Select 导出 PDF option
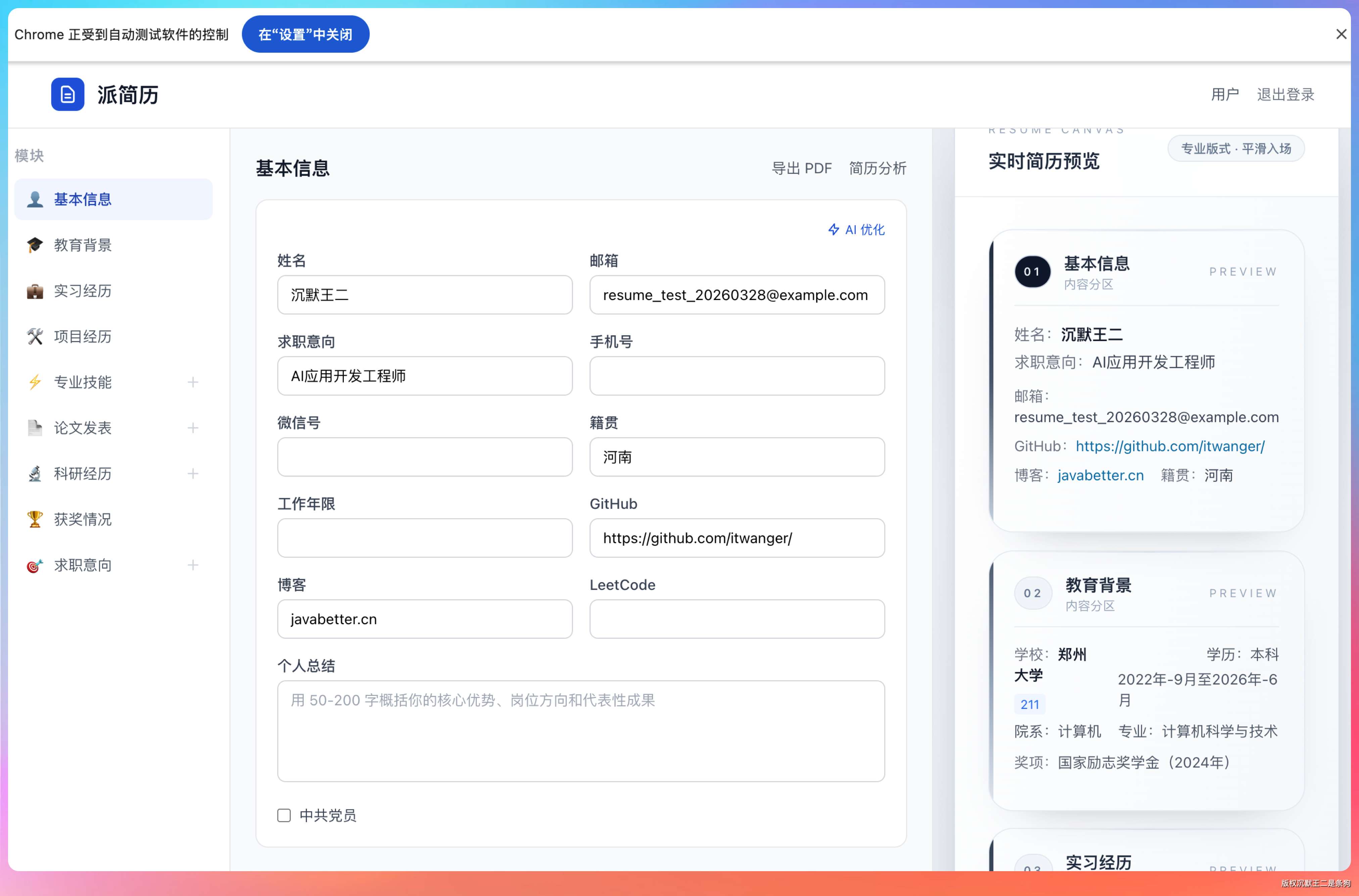The width and height of the screenshot is (1359, 896). pyautogui.click(x=801, y=168)
